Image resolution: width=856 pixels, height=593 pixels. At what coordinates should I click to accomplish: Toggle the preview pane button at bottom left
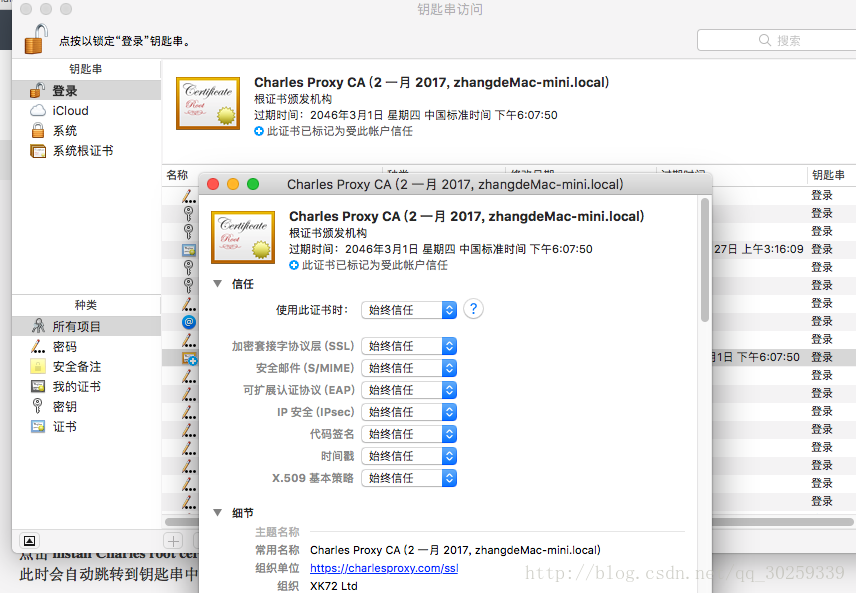29,541
